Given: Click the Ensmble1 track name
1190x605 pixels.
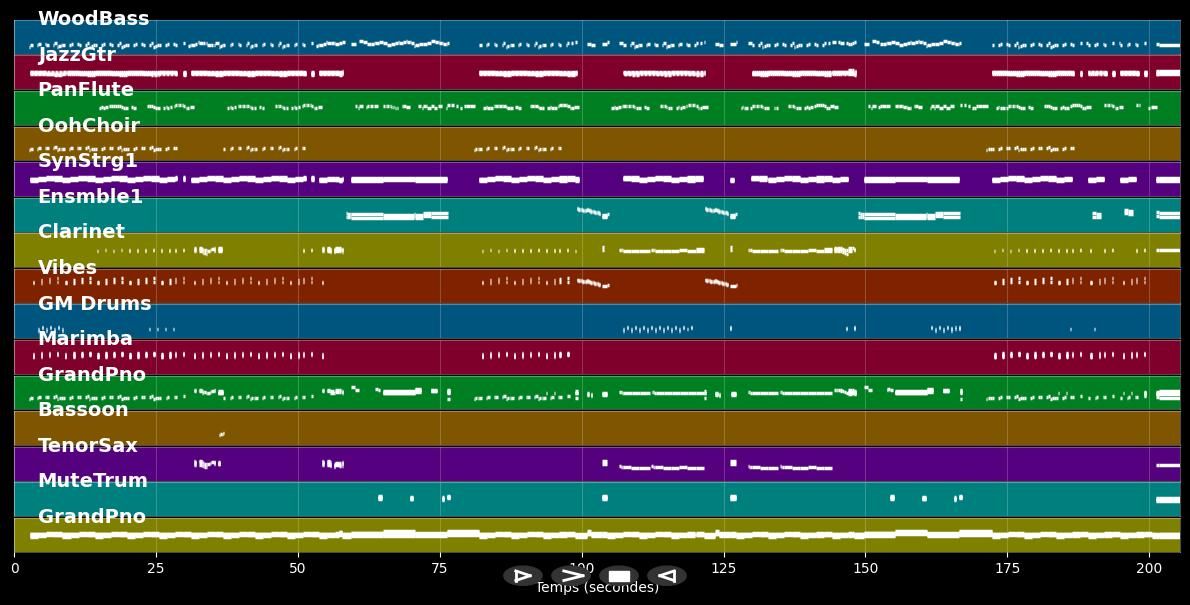Looking at the screenshot, I should [90, 197].
